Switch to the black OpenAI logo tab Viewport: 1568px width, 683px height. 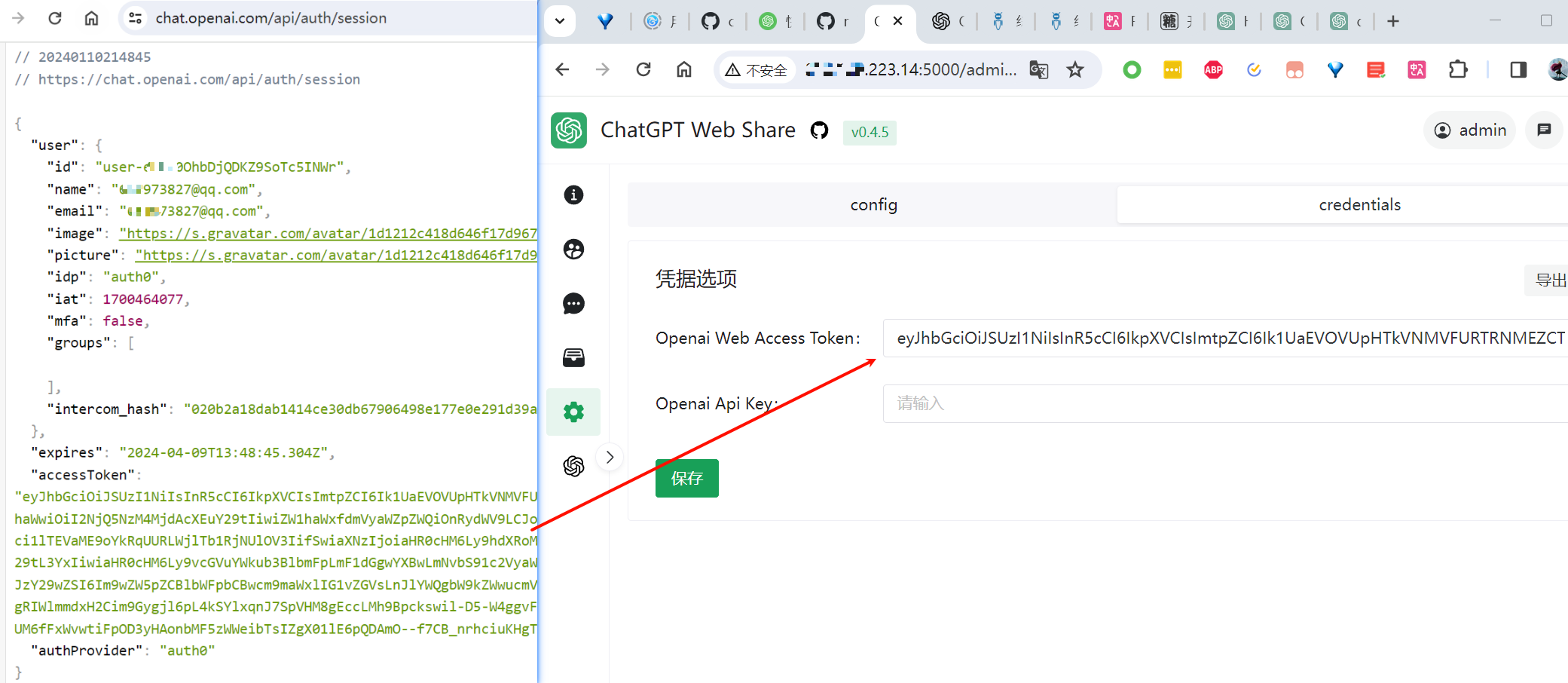tap(941, 21)
